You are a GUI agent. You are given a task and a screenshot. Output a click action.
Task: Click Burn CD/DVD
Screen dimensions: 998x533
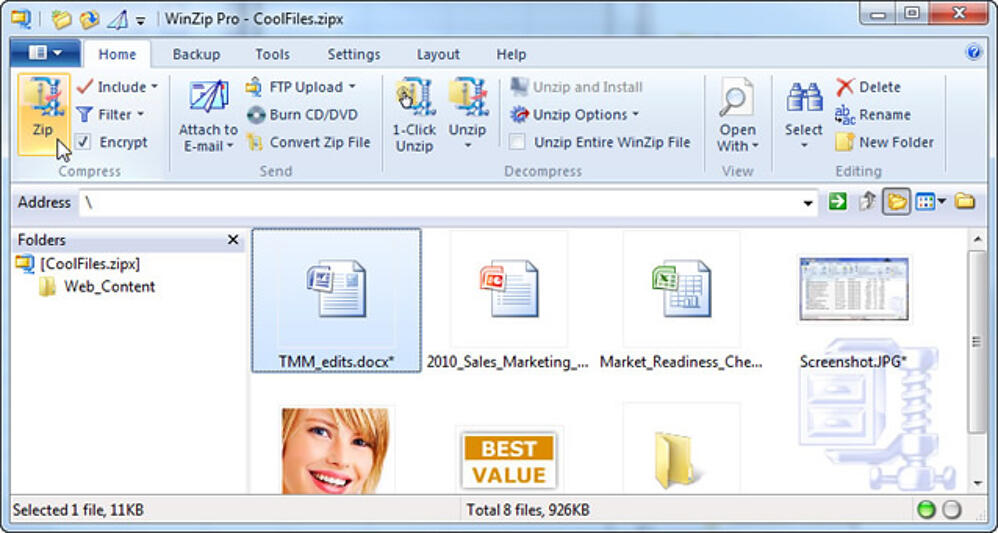click(x=302, y=115)
